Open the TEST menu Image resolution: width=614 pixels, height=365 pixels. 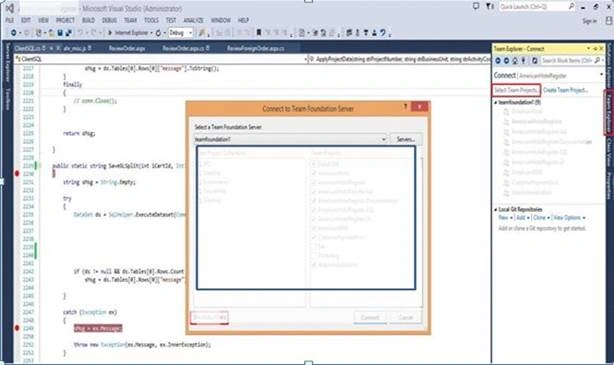(x=171, y=20)
